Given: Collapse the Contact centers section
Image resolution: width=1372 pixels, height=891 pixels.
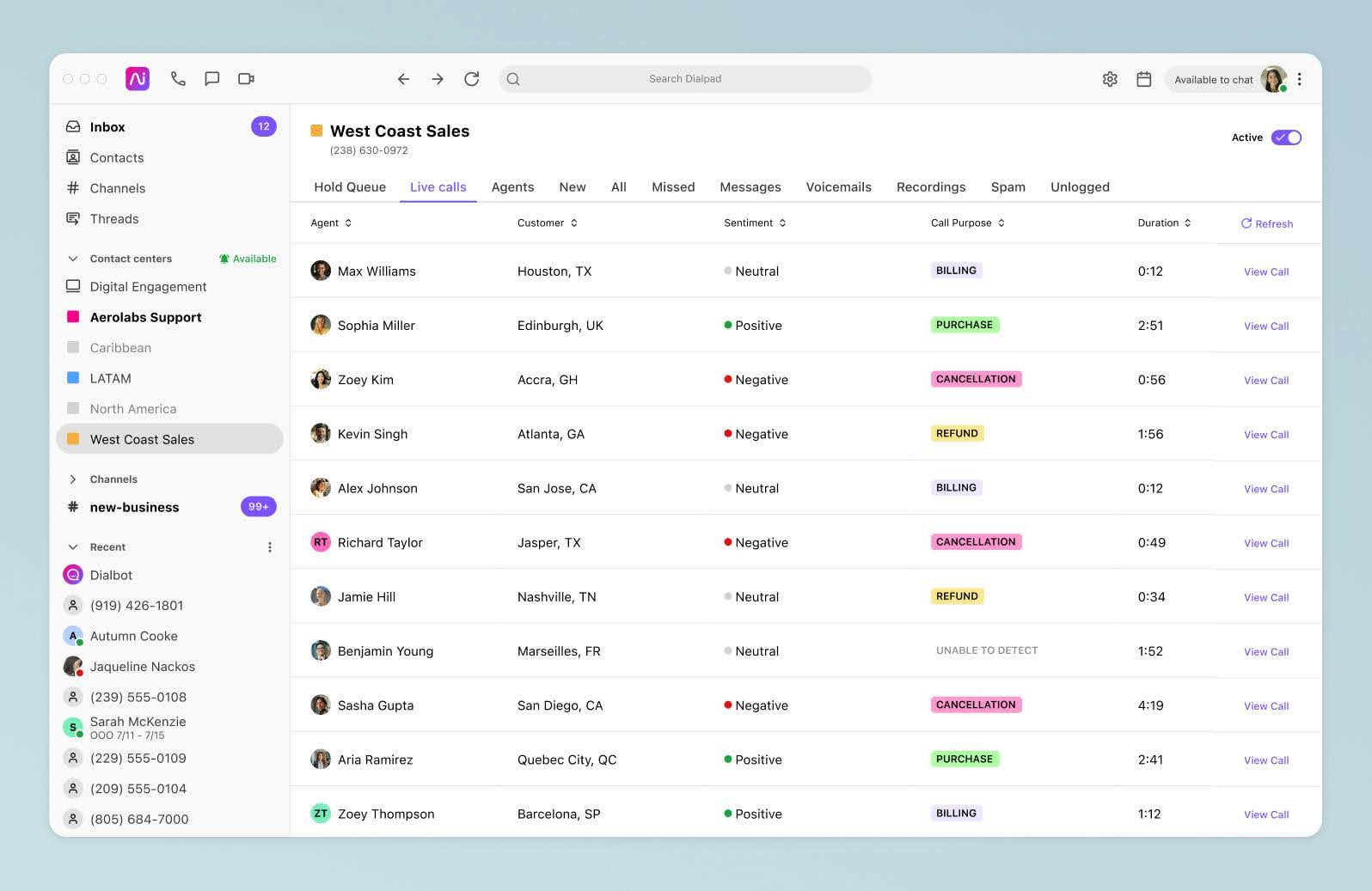Looking at the screenshot, I should coord(73,259).
